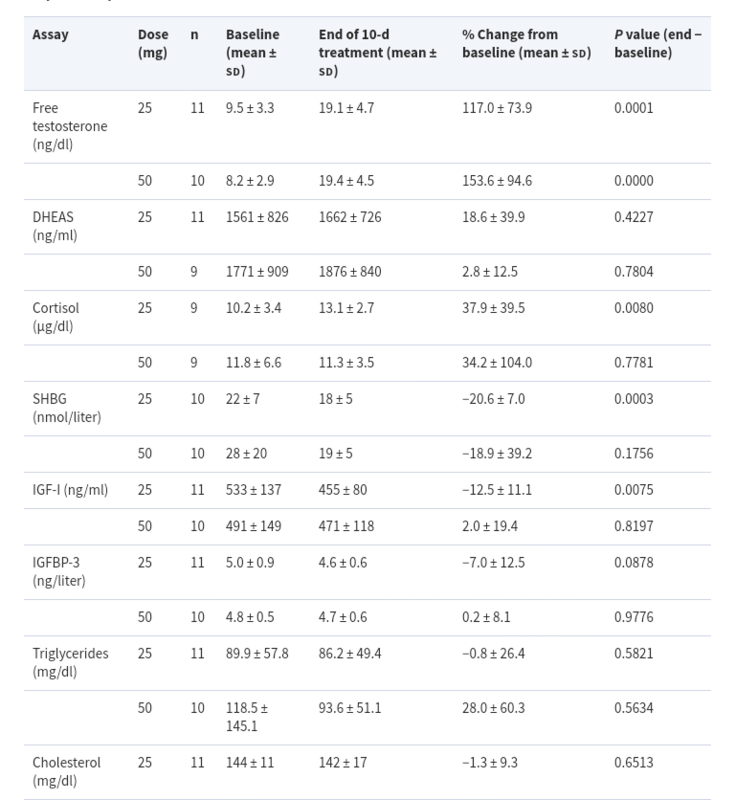The width and height of the screenshot is (735, 800).
Task: Click the Triglycerides (mg/dl) row label
Action: point(70,662)
